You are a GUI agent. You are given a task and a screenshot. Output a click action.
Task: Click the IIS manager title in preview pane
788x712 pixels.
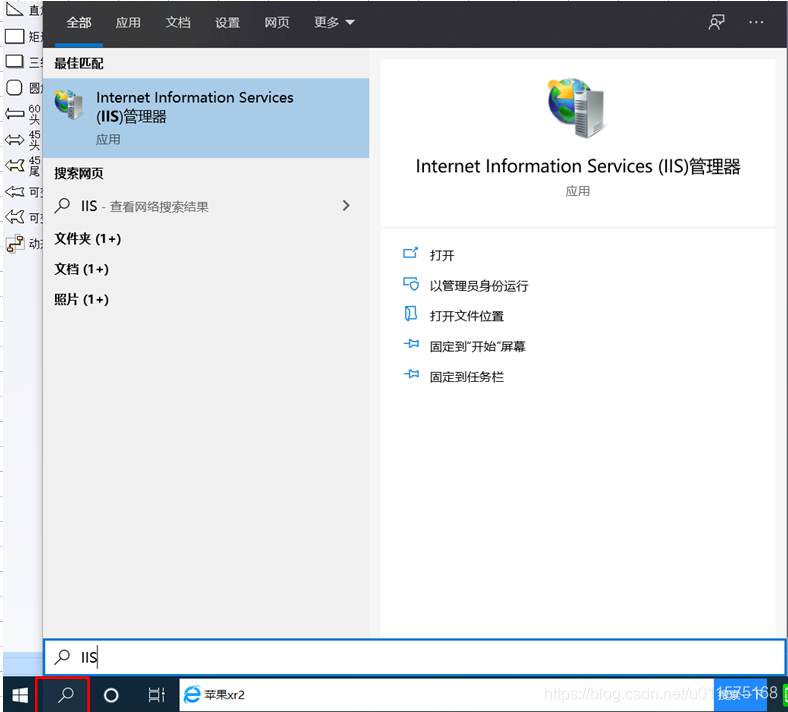pos(577,166)
